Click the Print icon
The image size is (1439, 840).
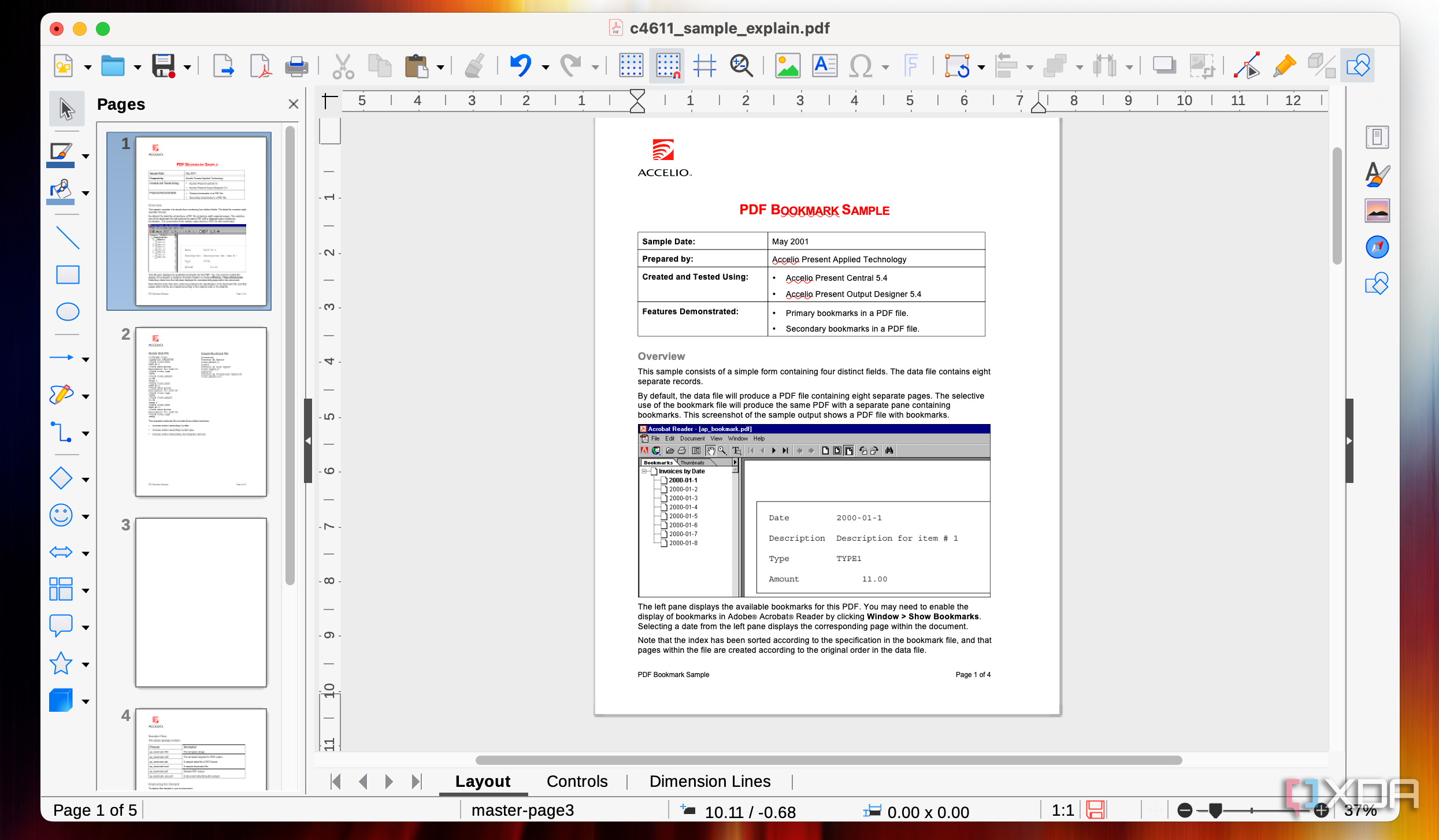296,66
